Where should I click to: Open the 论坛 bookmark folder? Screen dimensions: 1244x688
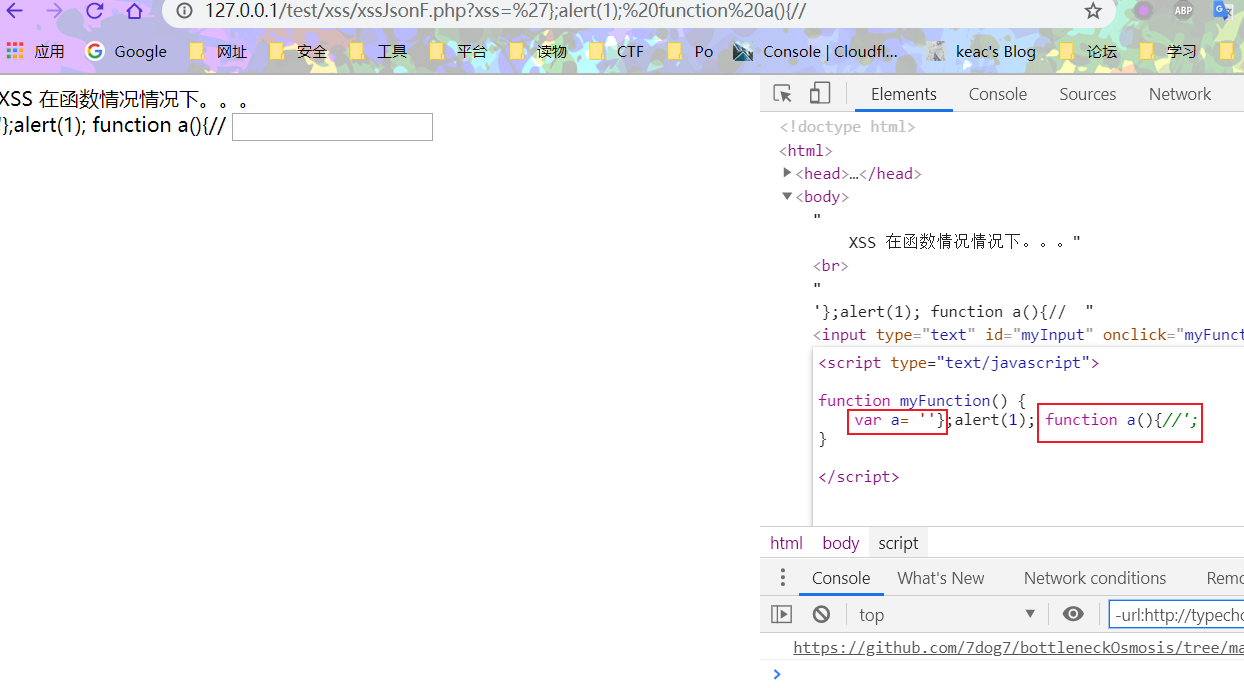coord(1088,51)
